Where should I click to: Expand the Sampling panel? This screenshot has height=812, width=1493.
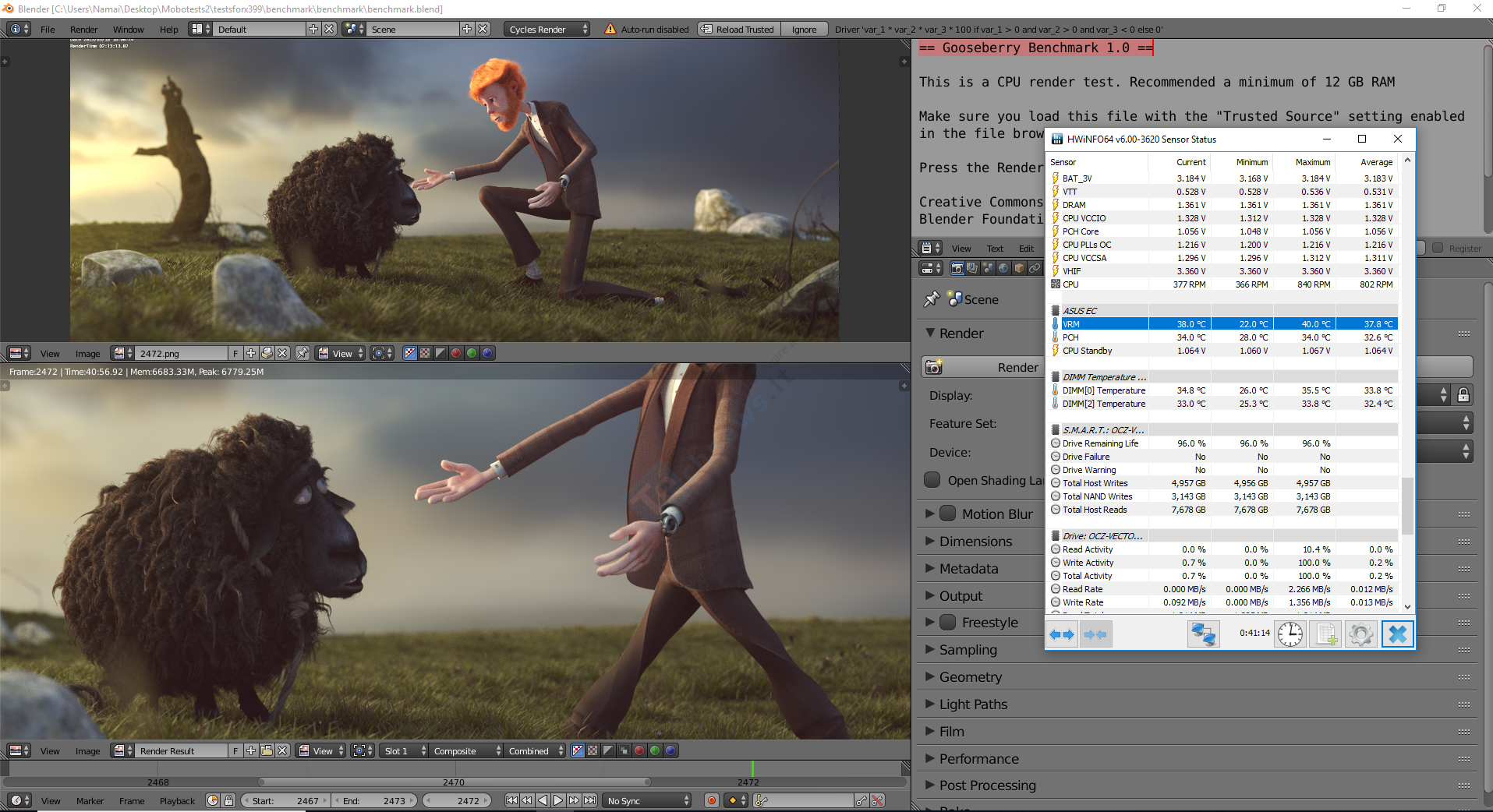pyautogui.click(x=968, y=649)
